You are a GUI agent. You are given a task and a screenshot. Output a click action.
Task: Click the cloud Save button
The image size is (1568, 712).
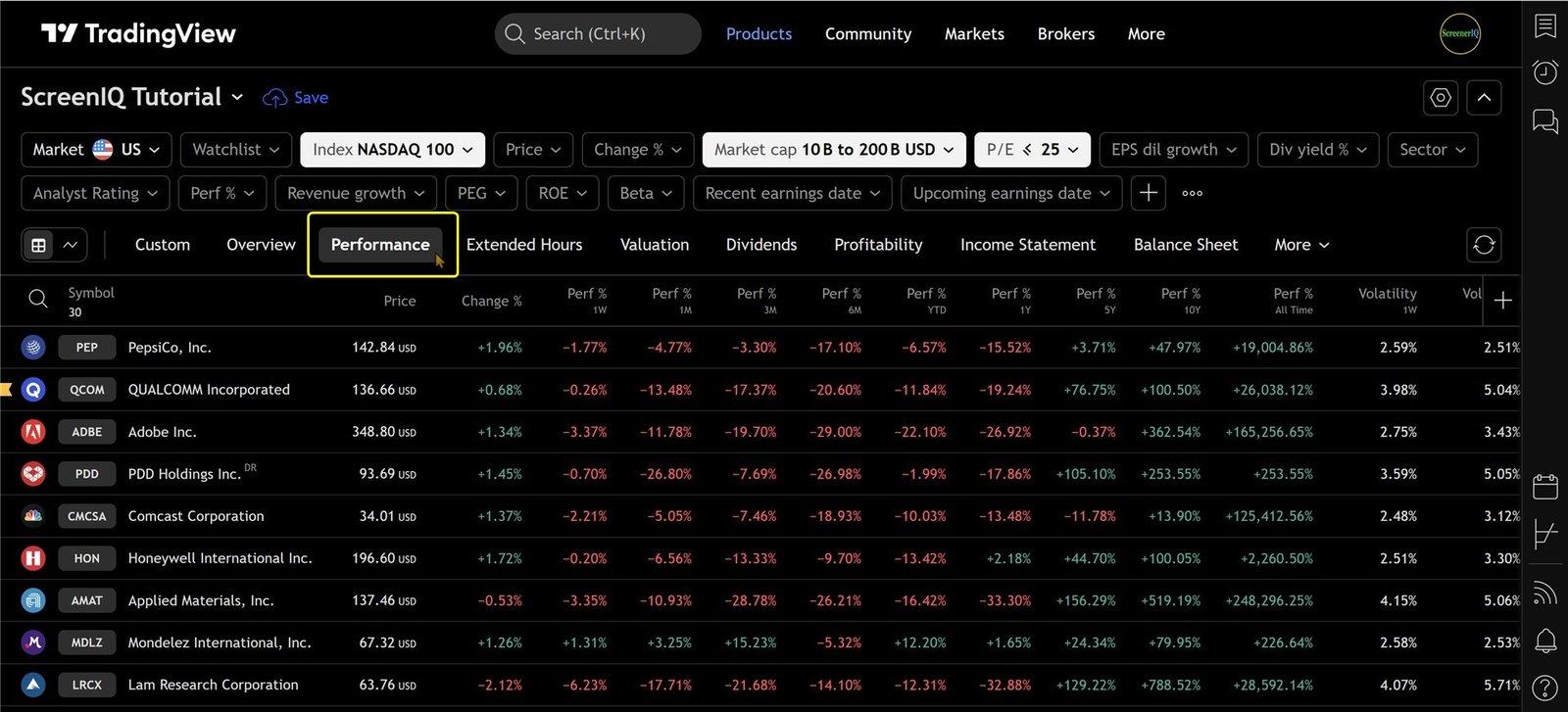(296, 98)
